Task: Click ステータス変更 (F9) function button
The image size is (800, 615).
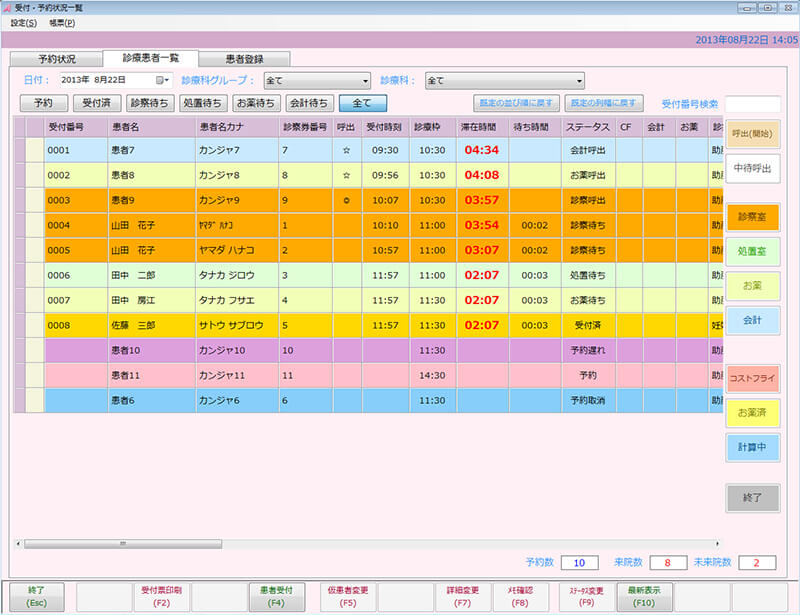Action: 586,597
